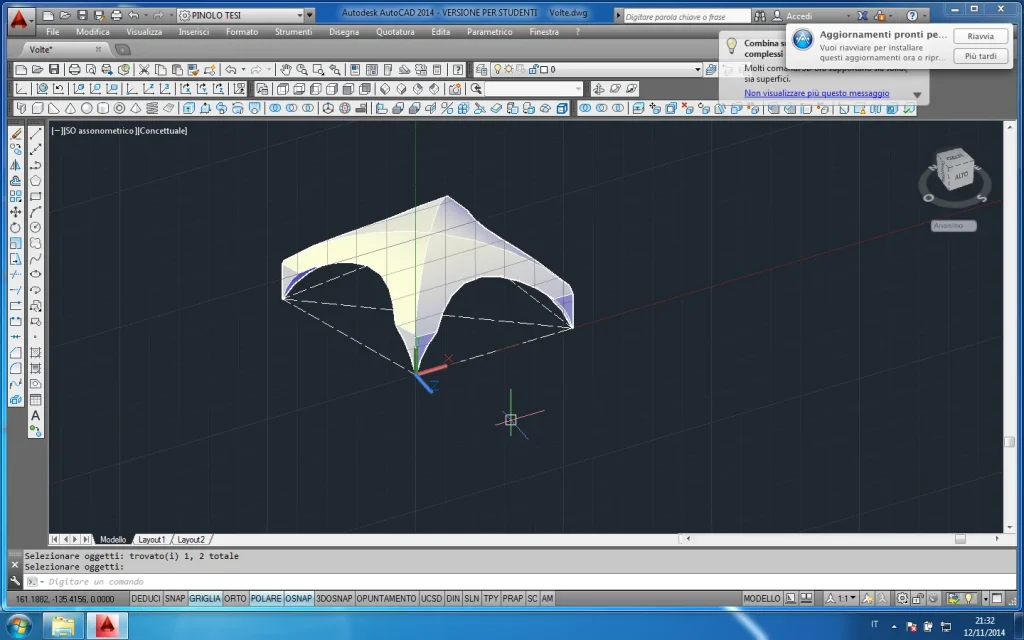The width and height of the screenshot is (1024, 640).
Task: Expand the tooltip notification down arrow
Action: [x=917, y=95]
